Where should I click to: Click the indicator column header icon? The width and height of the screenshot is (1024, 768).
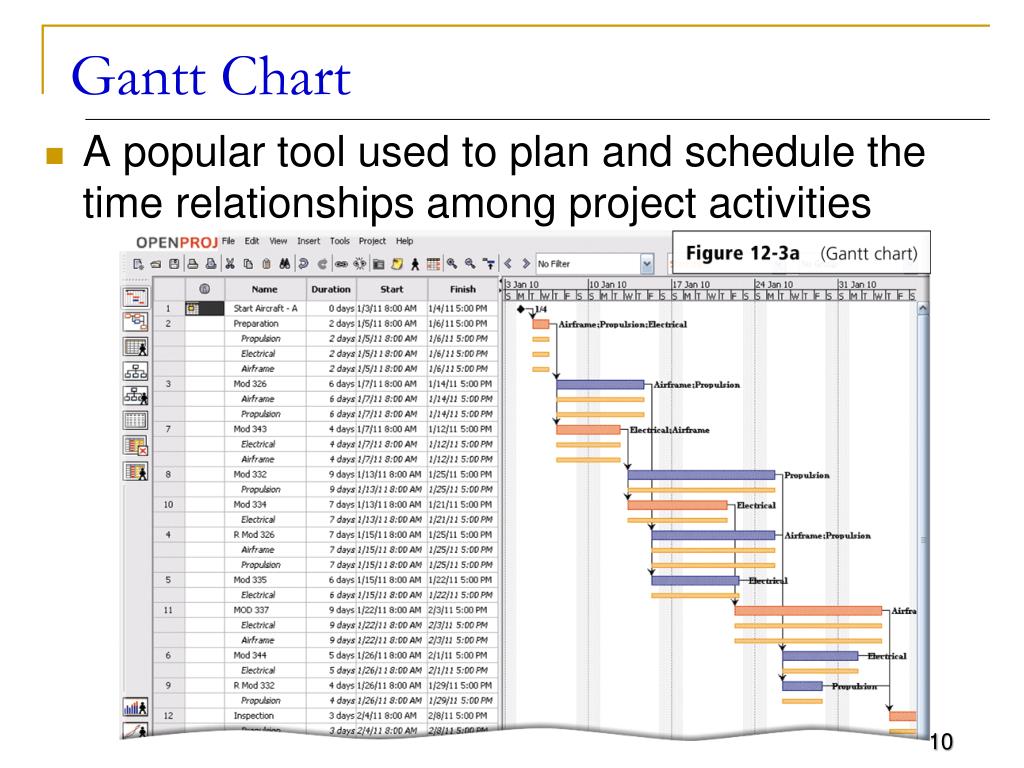click(x=204, y=289)
